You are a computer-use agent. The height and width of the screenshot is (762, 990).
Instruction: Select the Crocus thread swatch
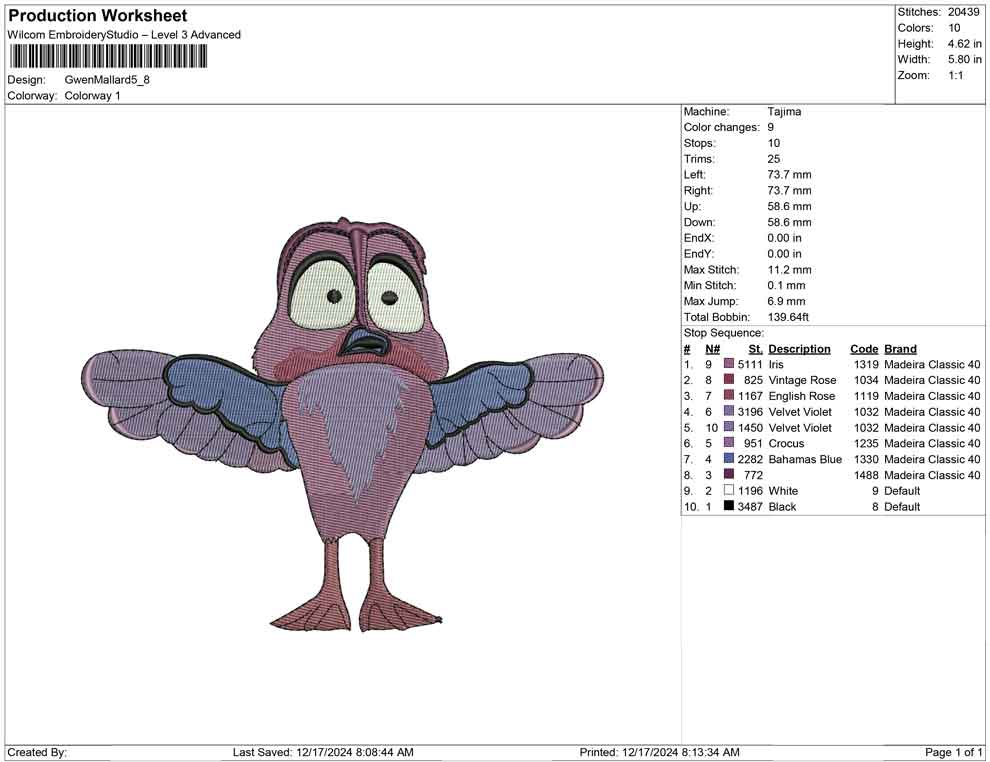click(729, 443)
